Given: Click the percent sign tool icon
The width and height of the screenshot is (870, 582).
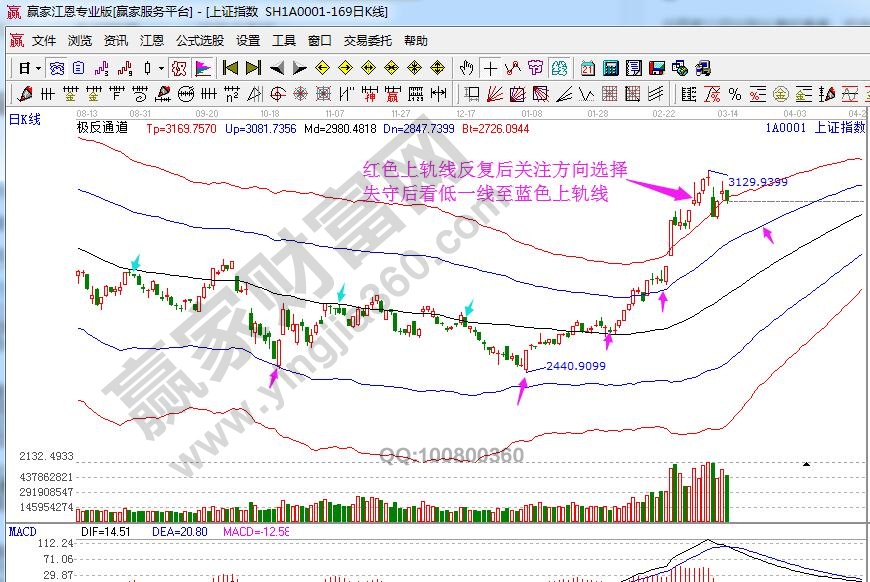Looking at the screenshot, I should click(735, 94).
